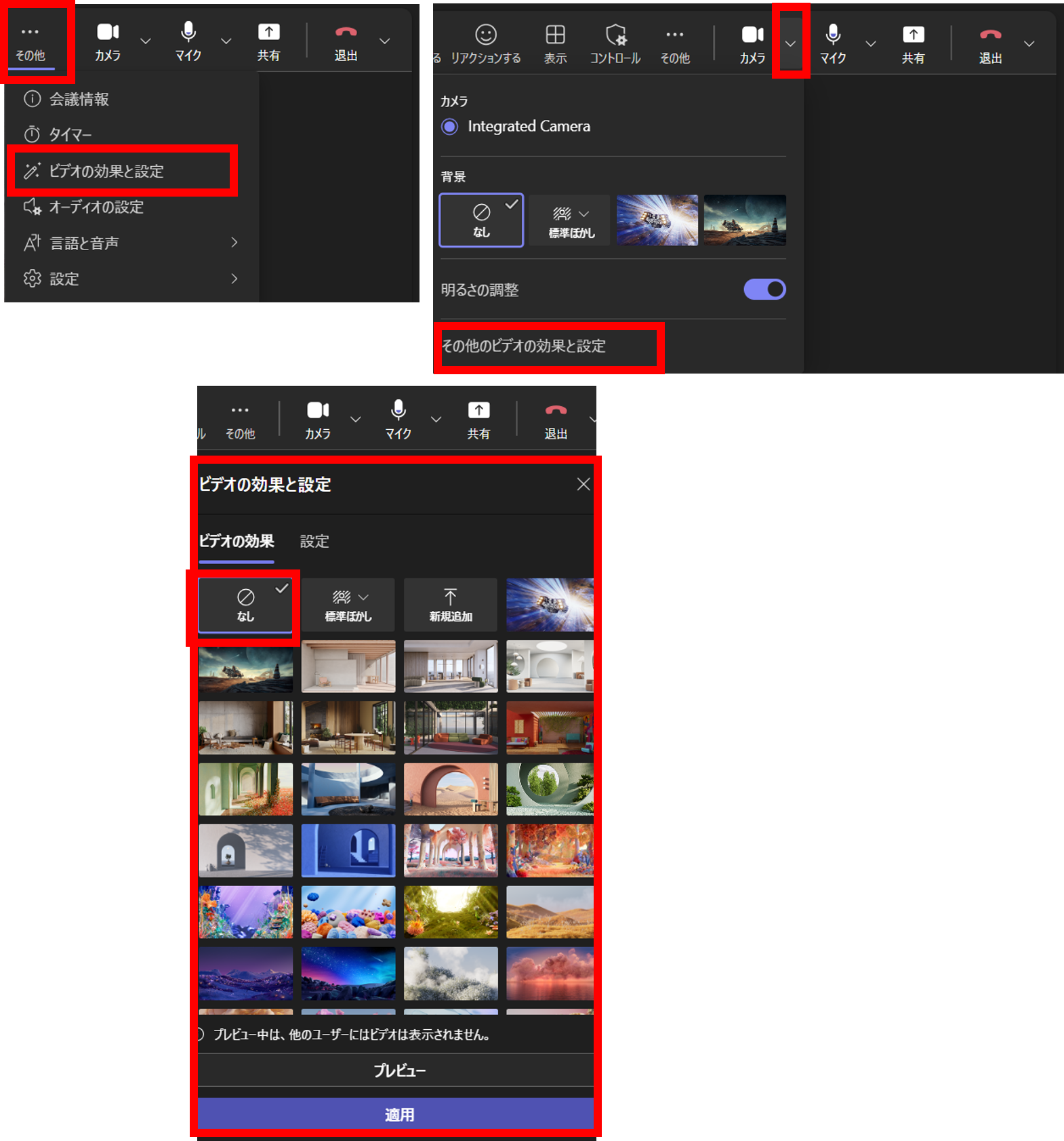The width and height of the screenshot is (1064, 1141).
Task: Switch to ビデオの効果 tab
Action: pos(237,541)
